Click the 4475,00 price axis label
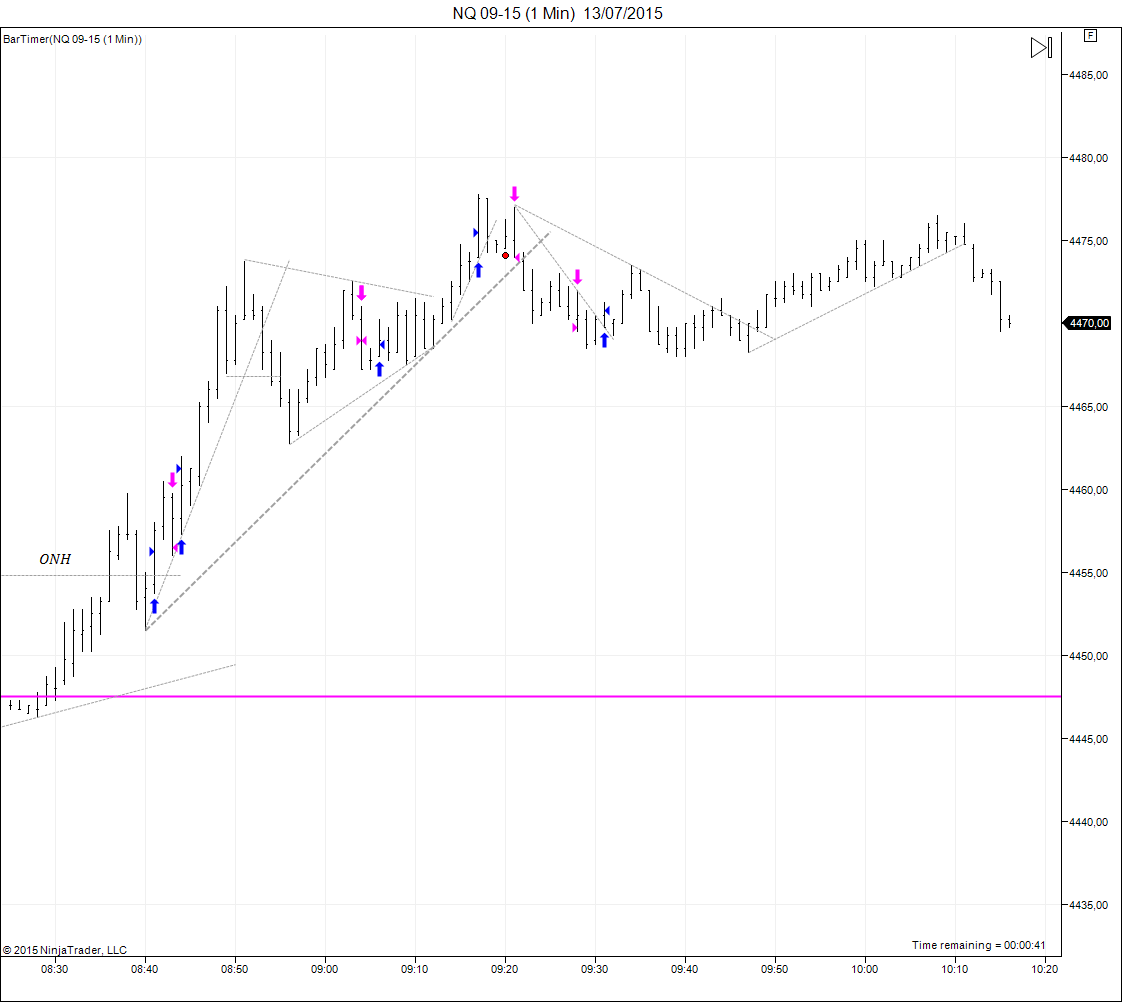Screen dimensions: 1122x1002 [1088, 241]
